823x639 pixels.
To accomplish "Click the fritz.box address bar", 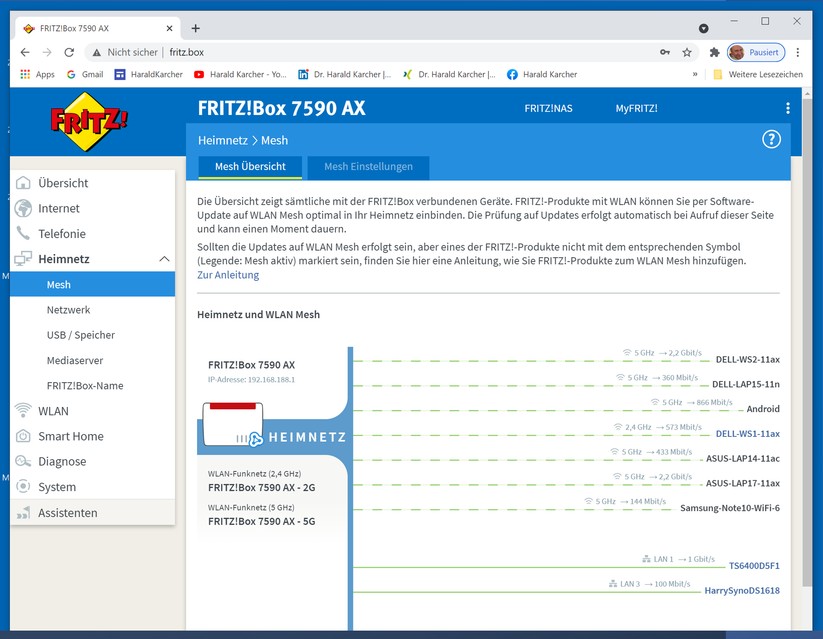I will pos(187,51).
